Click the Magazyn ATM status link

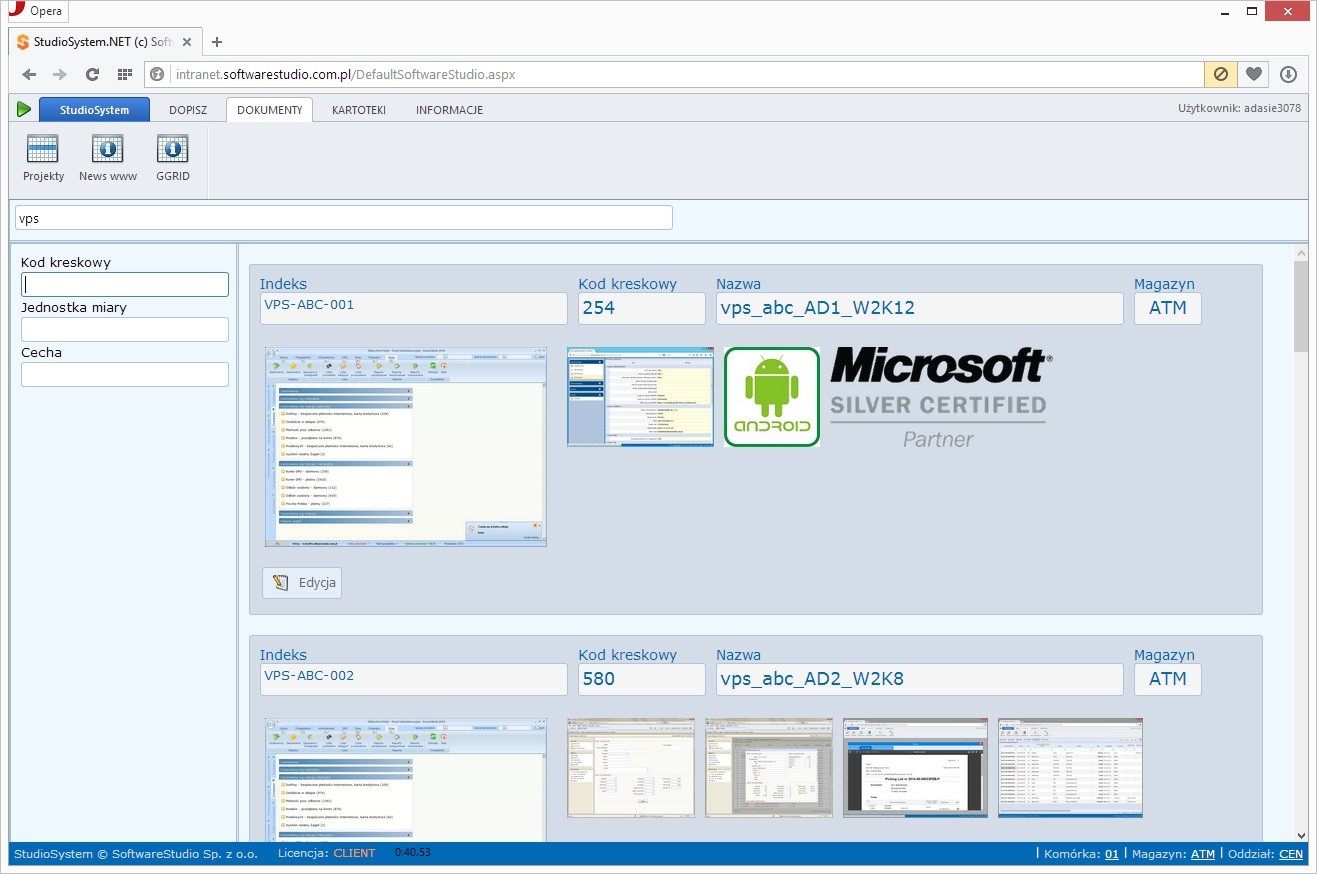(x=1203, y=854)
